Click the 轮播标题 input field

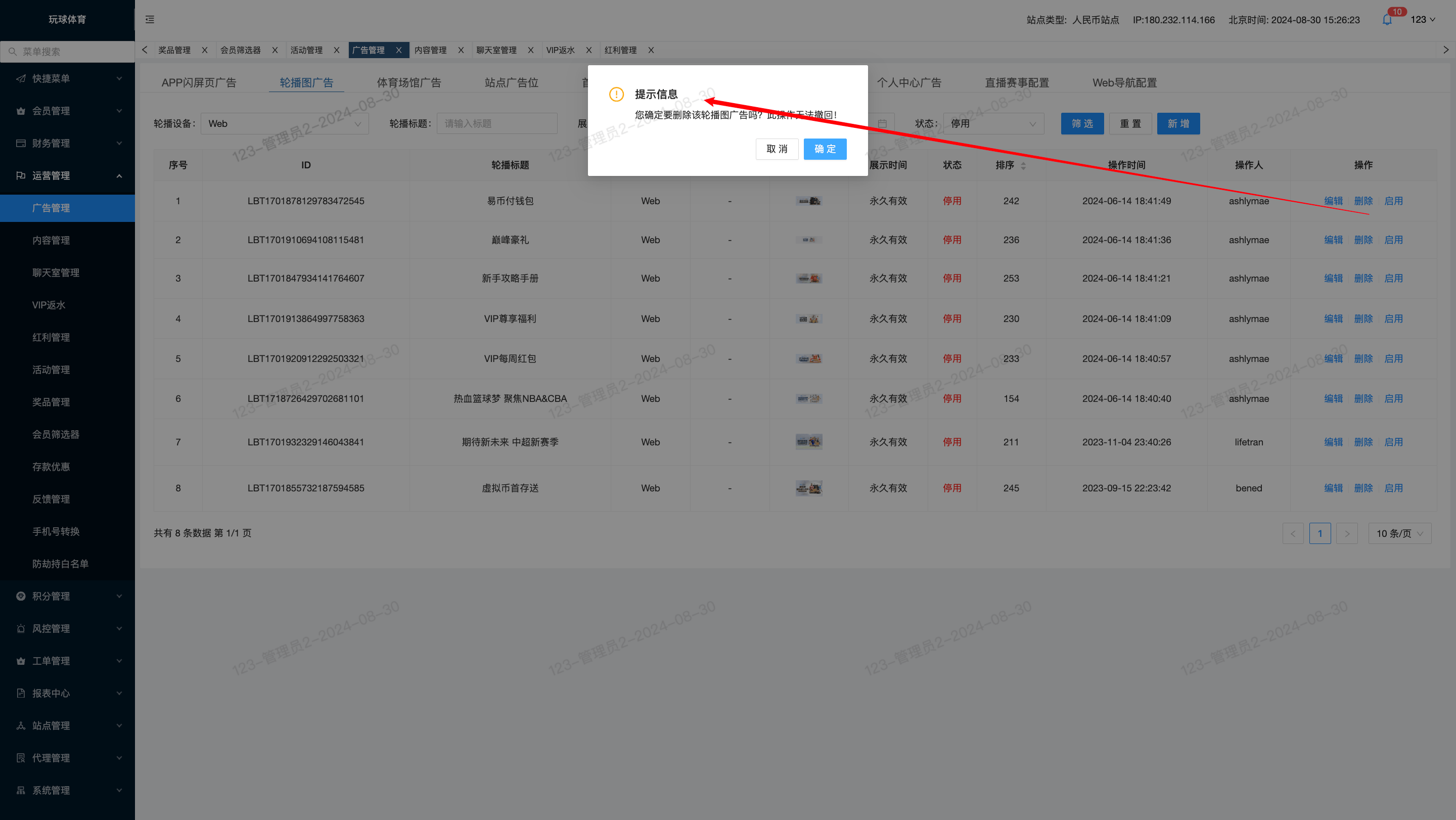[x=497, y=124]
